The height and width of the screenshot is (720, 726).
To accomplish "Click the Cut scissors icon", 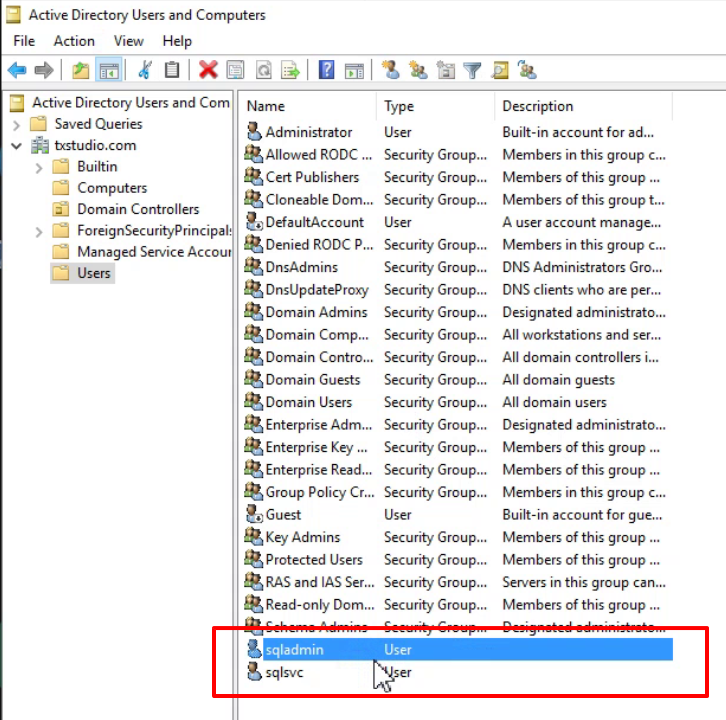I will point(145,70).
